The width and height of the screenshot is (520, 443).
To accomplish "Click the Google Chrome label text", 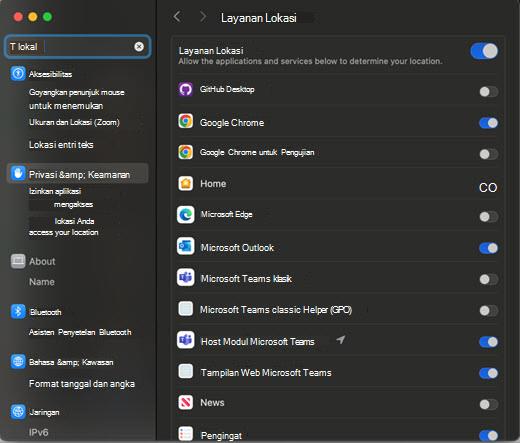I will [x=232, y=123].
